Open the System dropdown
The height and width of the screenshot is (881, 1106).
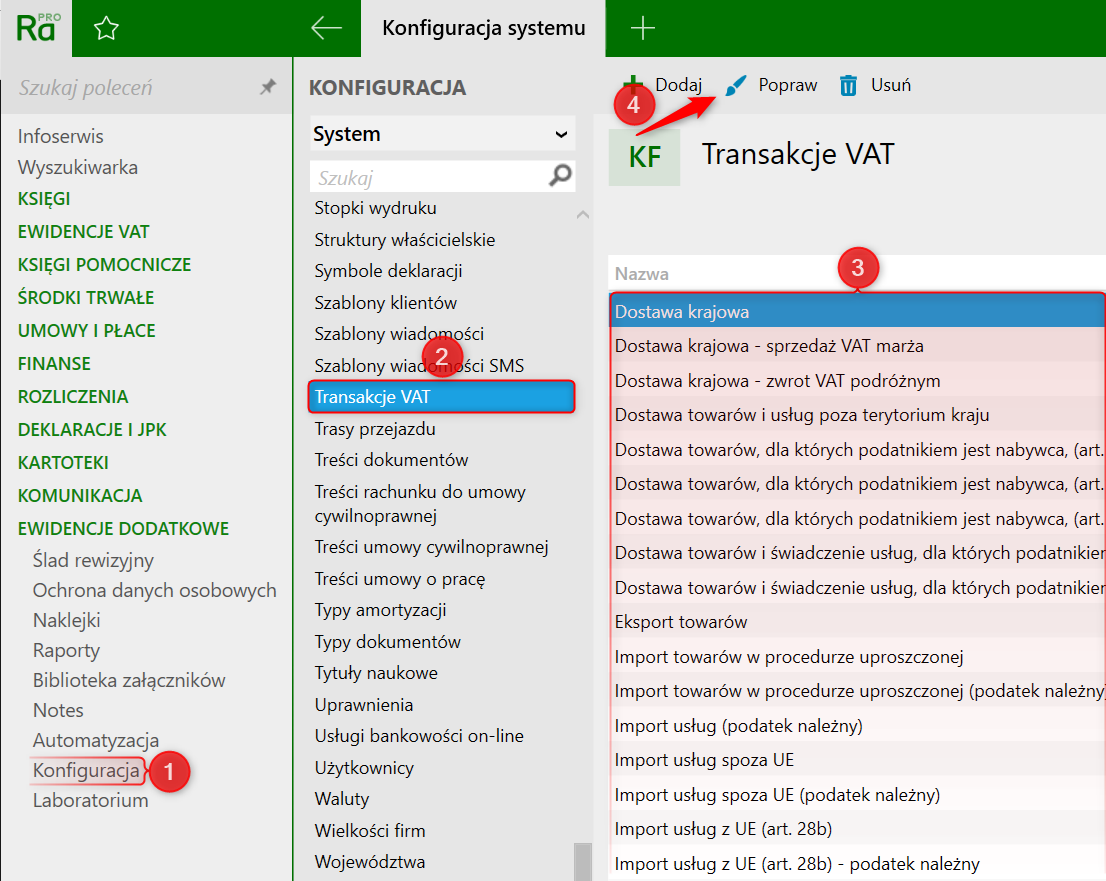(x=441, y=134)
